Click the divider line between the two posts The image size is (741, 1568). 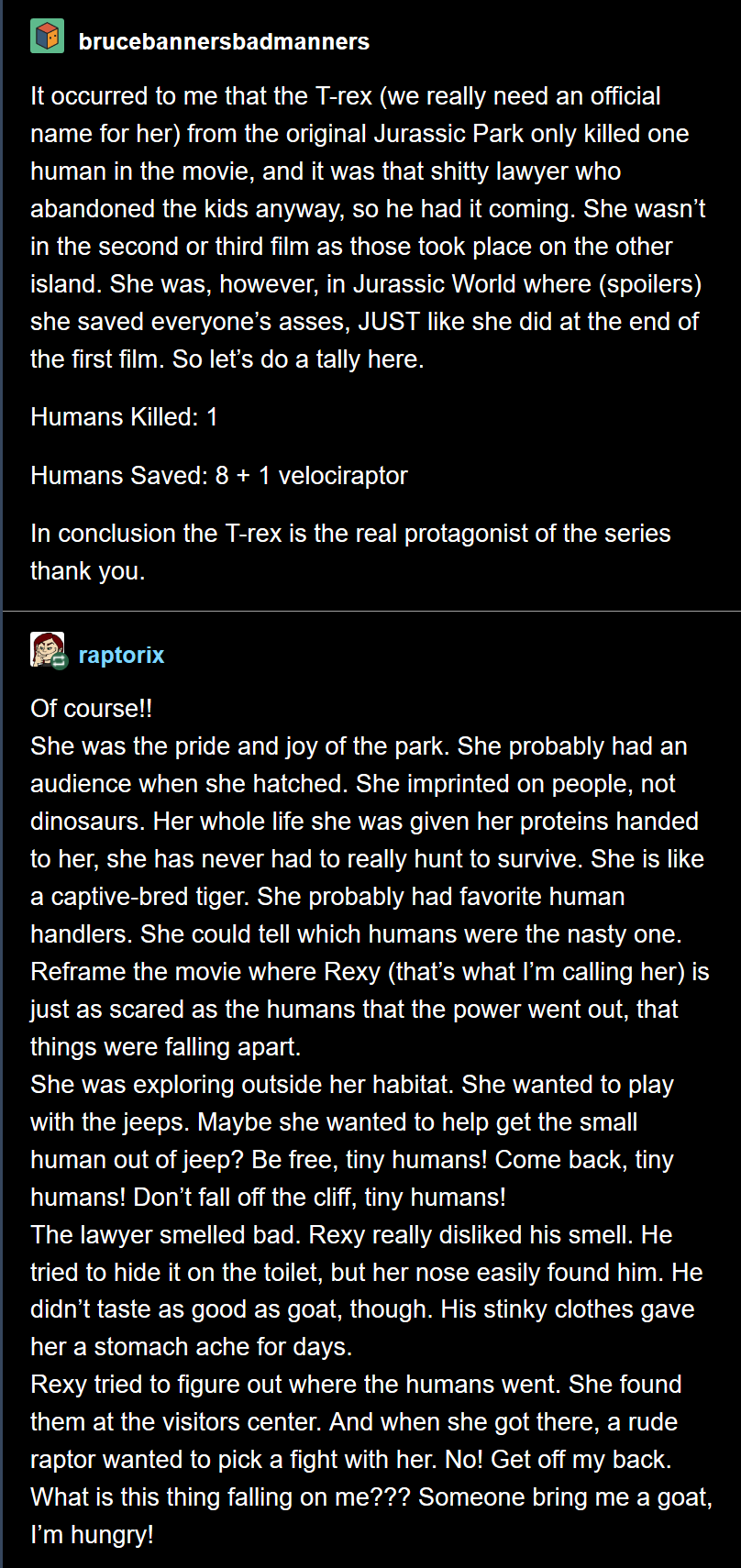tap(370, 611)
